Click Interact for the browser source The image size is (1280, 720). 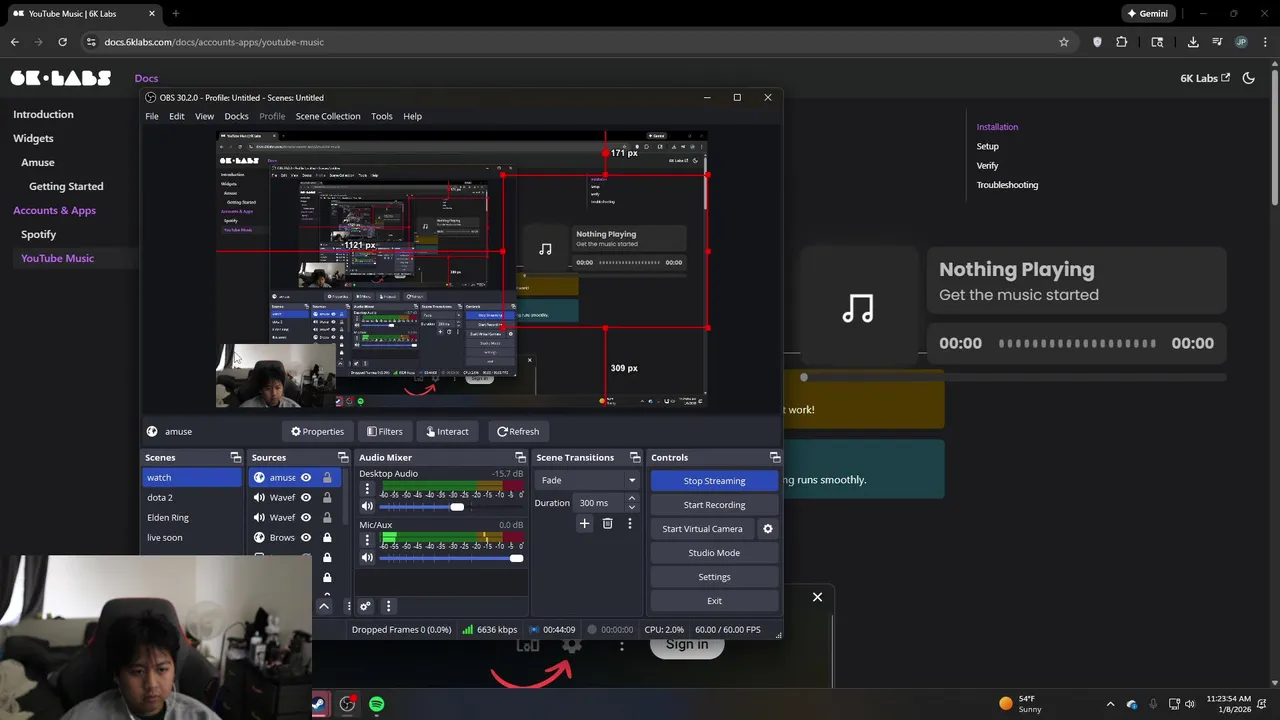pos(447,431)
